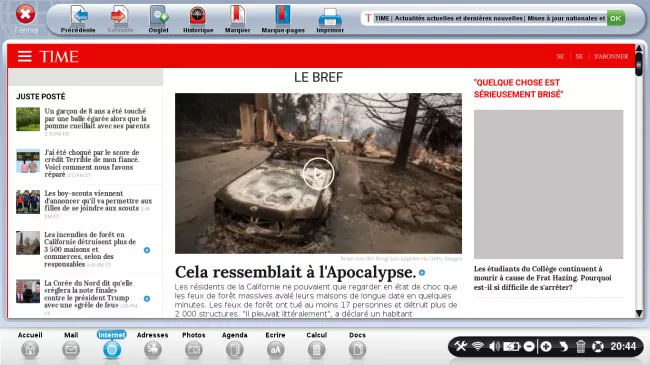Viewport: 650px width, 365px height.
Task: Open the trash bin tray icon
Action: pos(580,346)
